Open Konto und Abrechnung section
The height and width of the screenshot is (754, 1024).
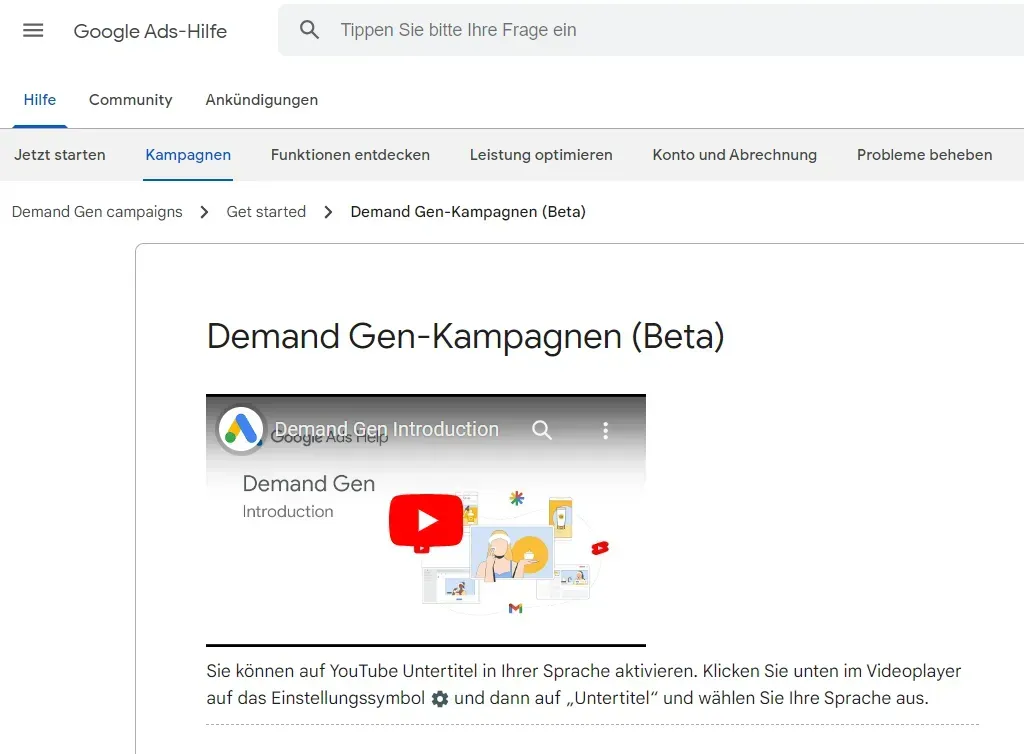coord(735,155)
